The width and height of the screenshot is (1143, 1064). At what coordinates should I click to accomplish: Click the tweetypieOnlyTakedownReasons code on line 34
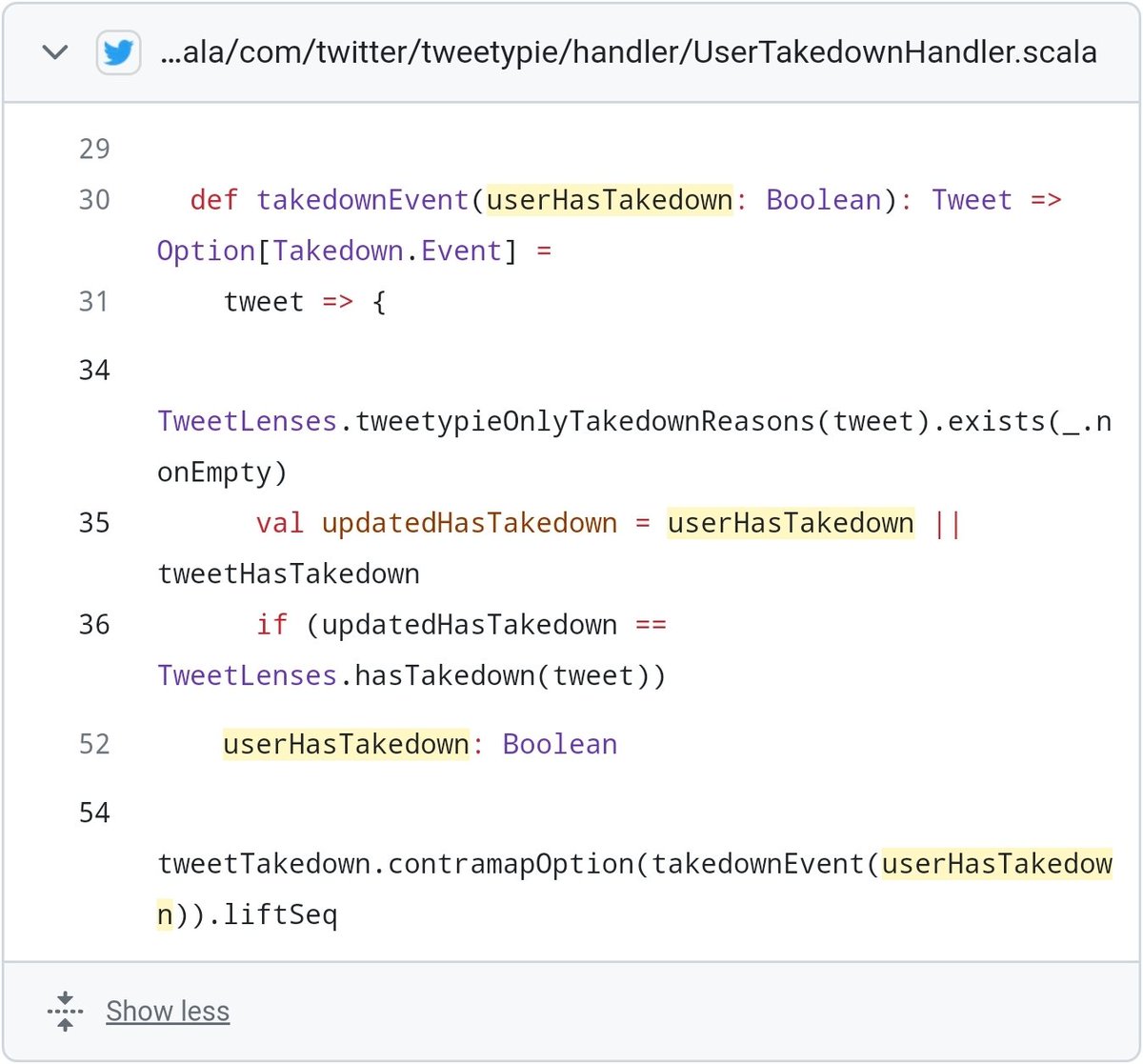pyautogui.click(x=586, y=421)
